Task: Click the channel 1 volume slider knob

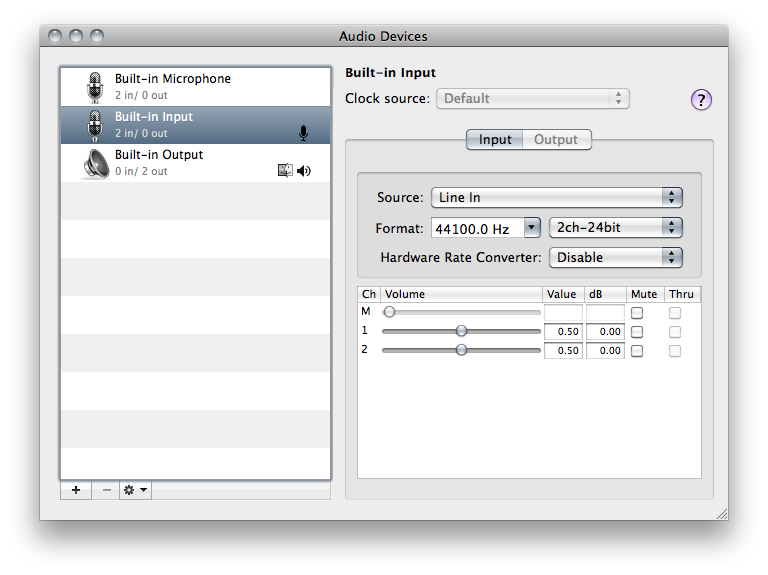Action: pyautogui.click(x=461, y=331)
